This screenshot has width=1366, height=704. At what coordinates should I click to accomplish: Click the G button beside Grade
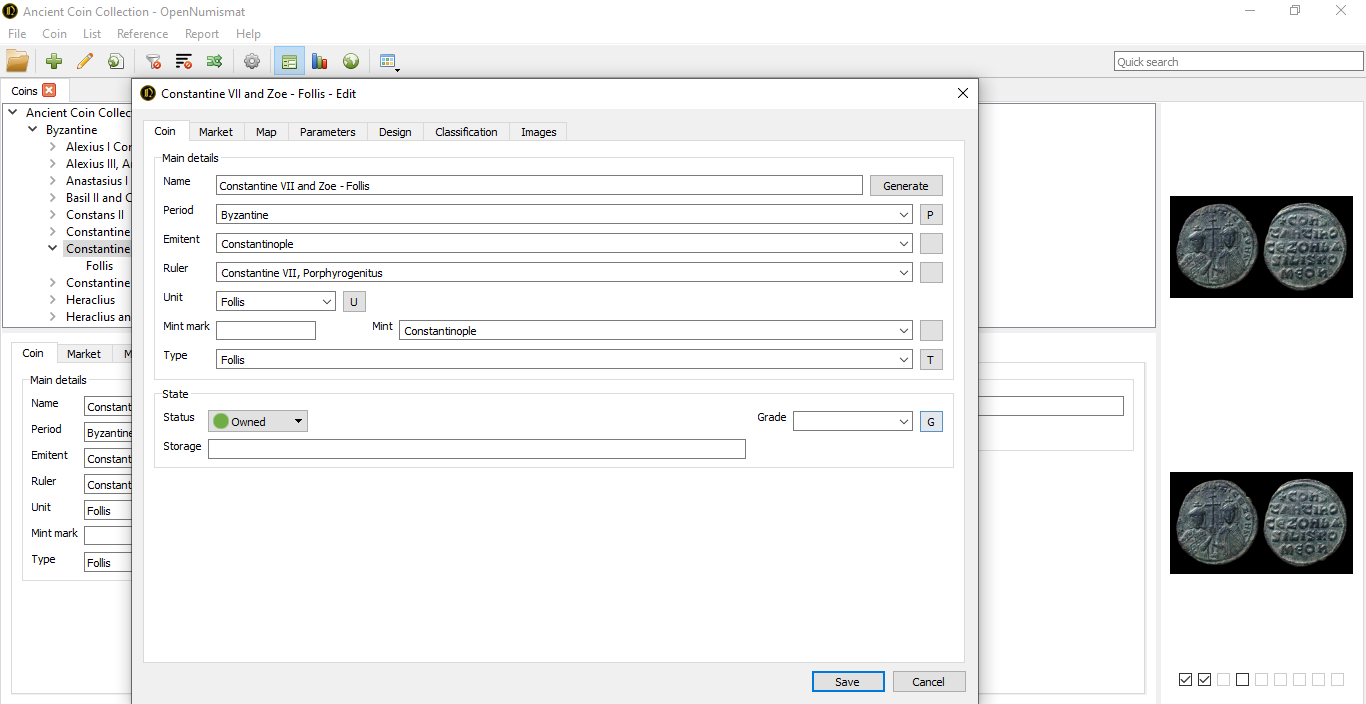point(931,422)
